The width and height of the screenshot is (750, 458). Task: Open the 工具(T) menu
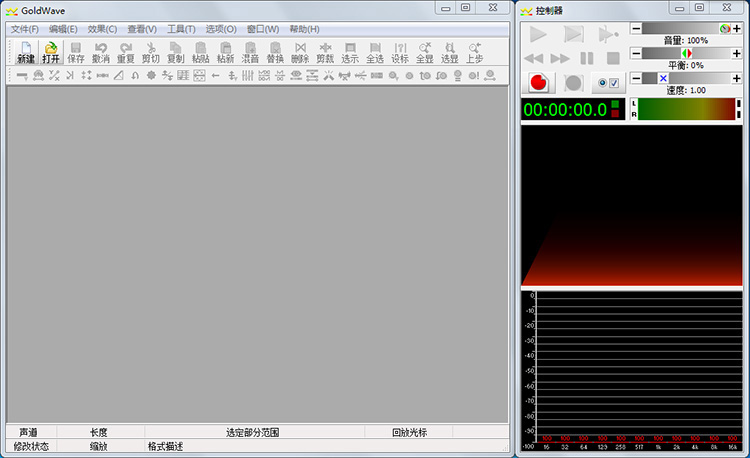coord(181,29)
